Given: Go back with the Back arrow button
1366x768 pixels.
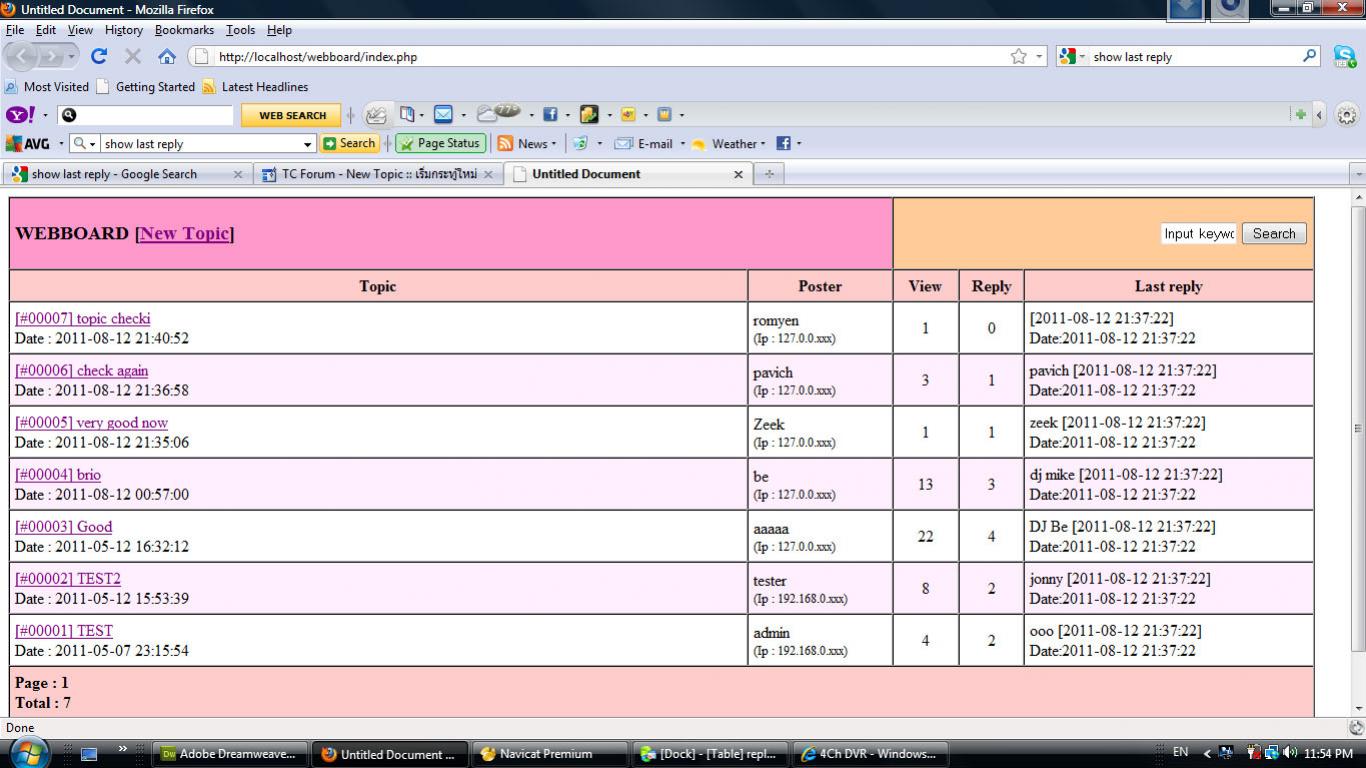Looking at the screenshot, I should 24,56.
